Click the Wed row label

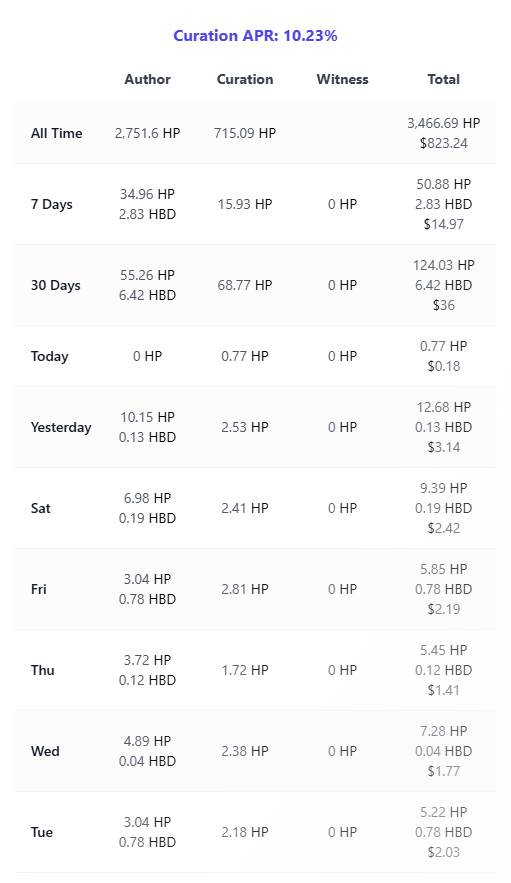point(45,752)
